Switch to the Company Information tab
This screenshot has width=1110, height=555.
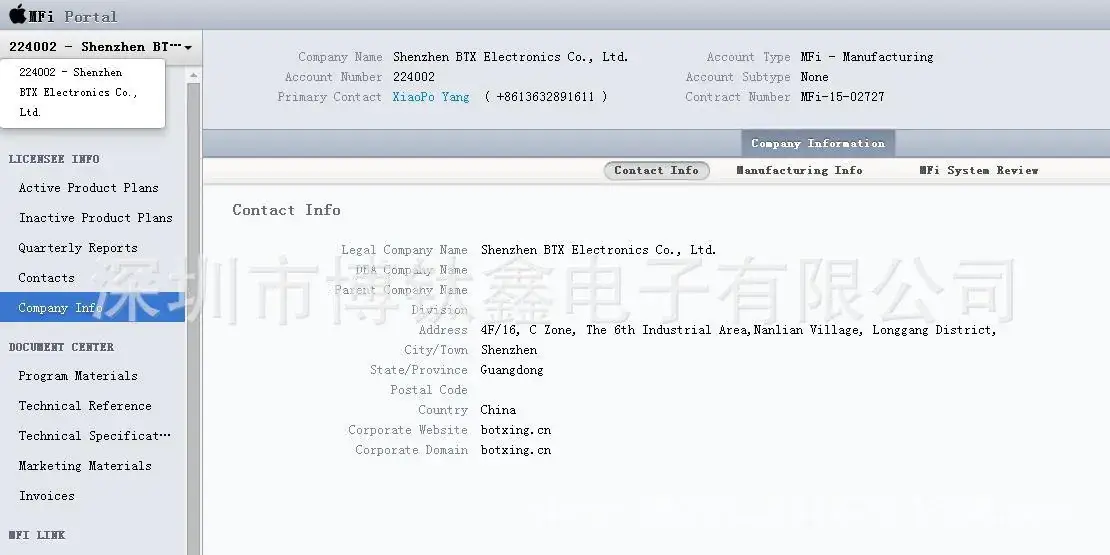(818, 143)
